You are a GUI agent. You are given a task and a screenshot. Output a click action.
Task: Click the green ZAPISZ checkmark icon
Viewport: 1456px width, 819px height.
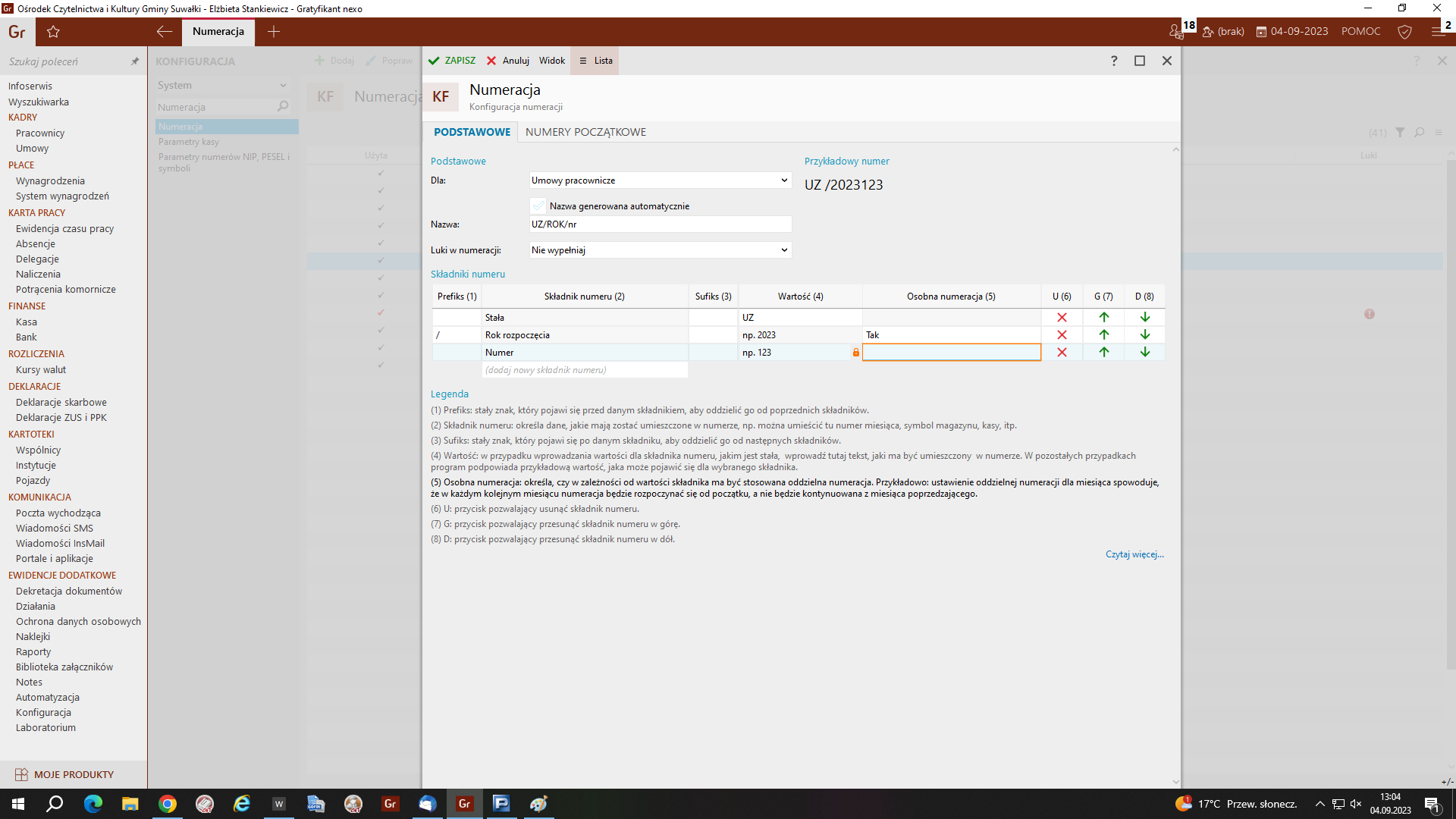pyautogui.click(x=434, y=61)
